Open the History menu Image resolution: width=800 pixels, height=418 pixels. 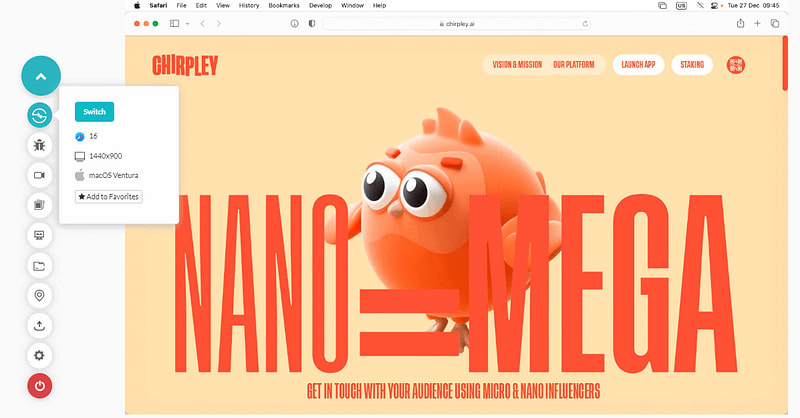(x=249, y=6)
